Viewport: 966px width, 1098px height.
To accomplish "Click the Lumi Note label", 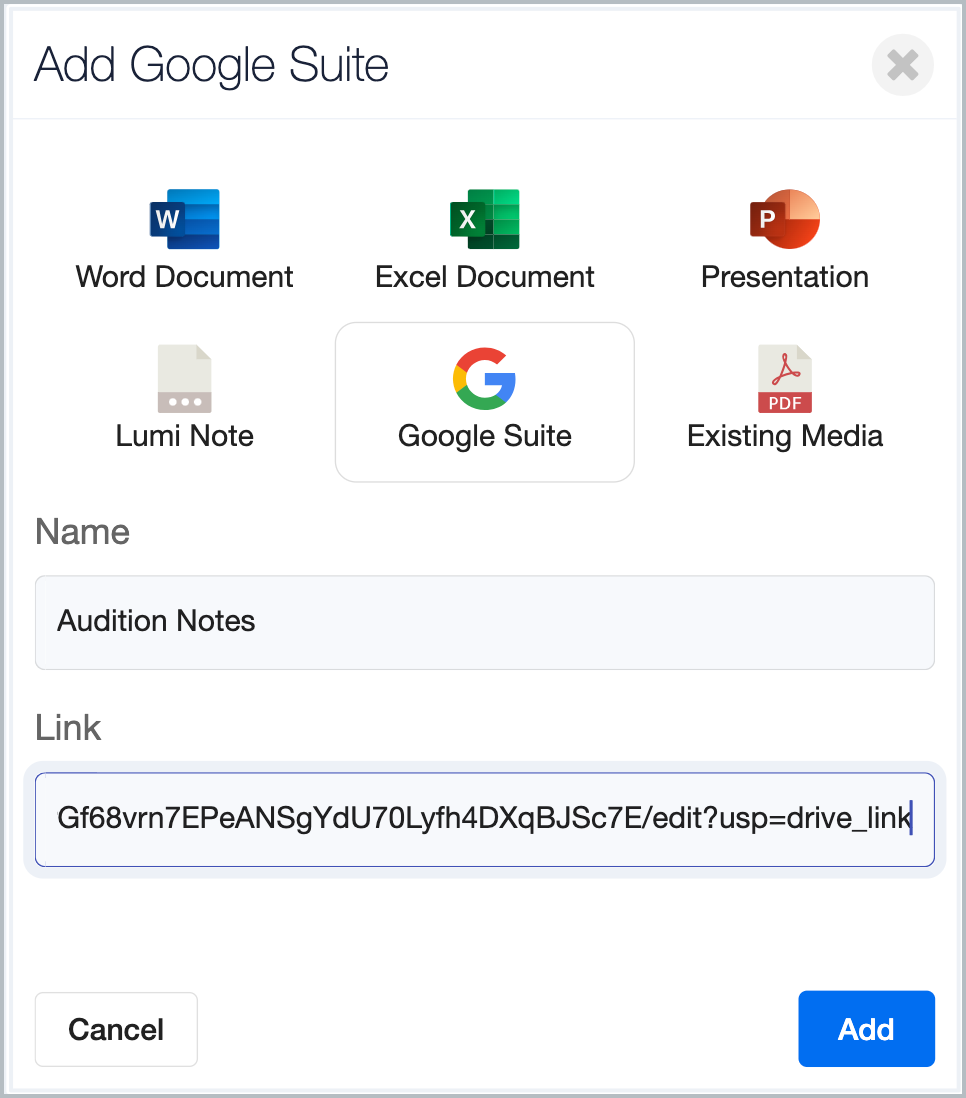I will 184,436.
